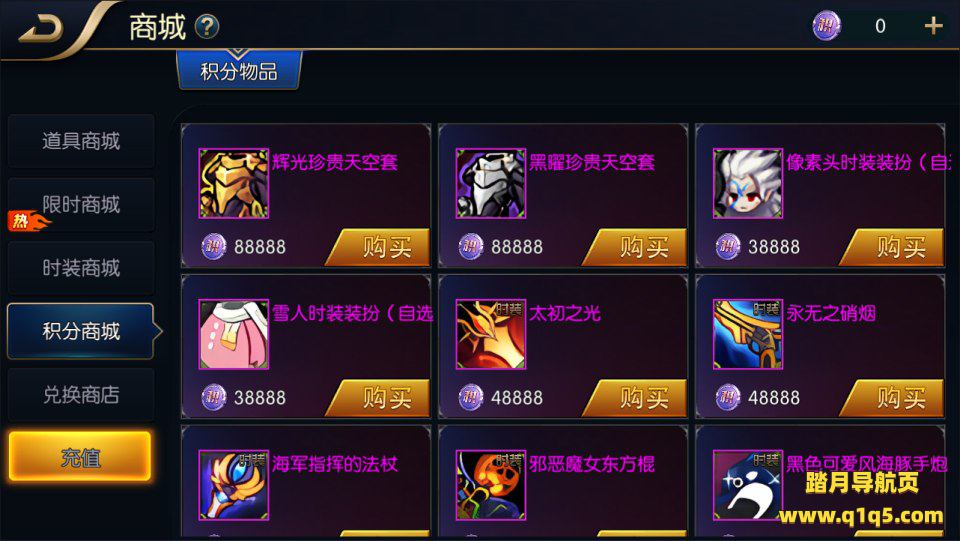Select the 黑曜珍贵天空套 black armor icon
Screen dimensions: 960x541
pos(491,183)
